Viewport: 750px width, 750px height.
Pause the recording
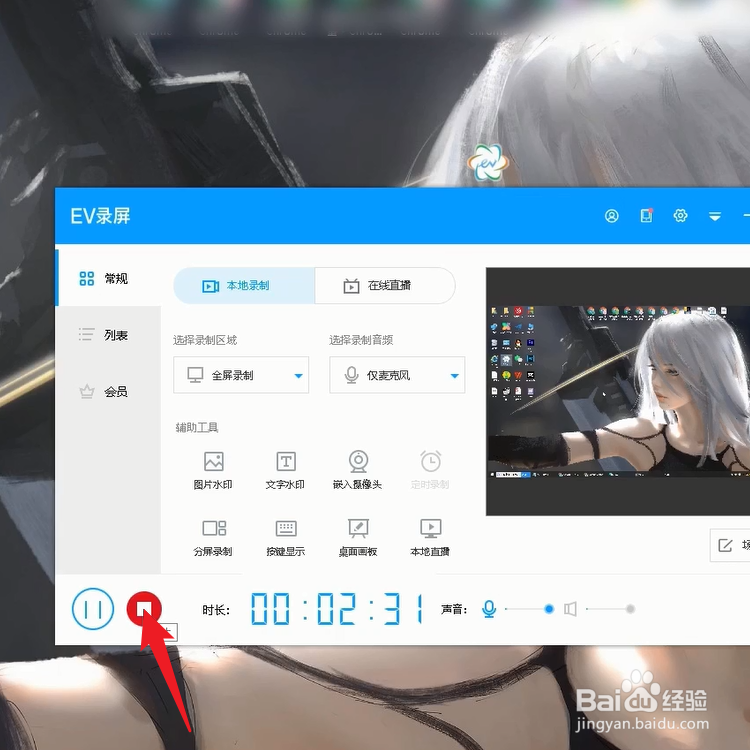(93, 608)
